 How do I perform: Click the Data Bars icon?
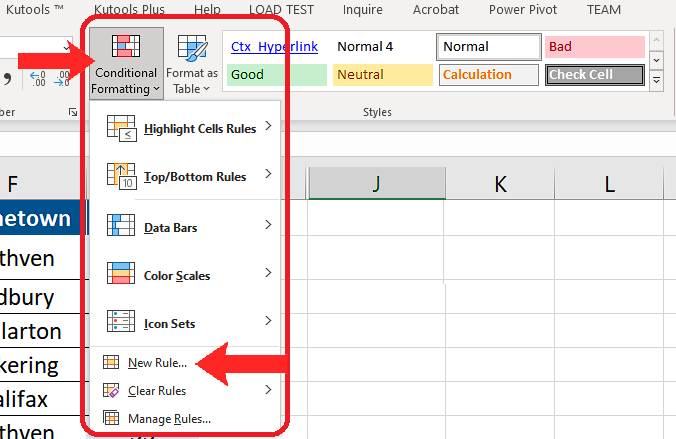pos(121,225)
